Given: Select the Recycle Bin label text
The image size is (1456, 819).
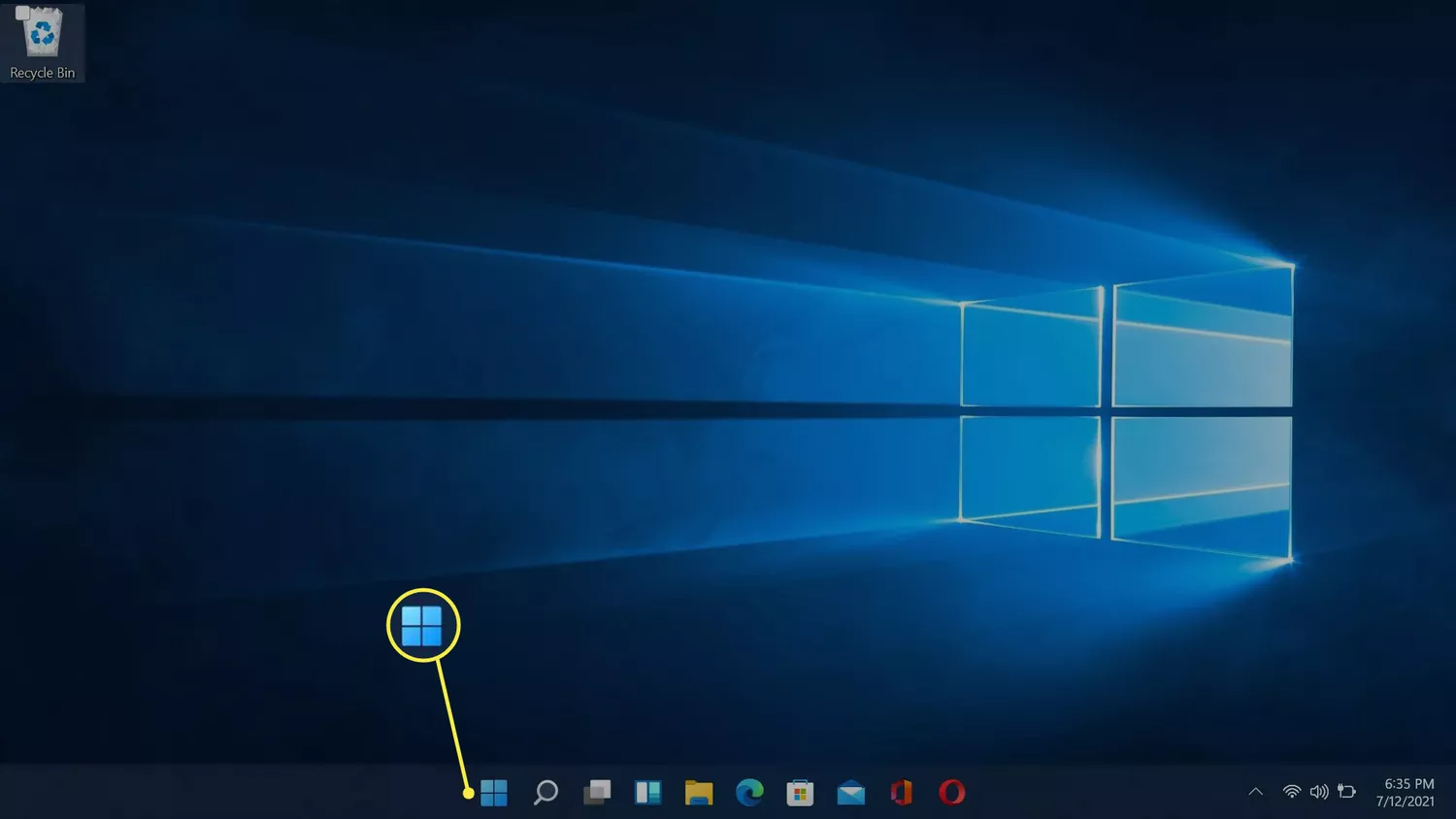Looking at the screenshot, I should 41,72.
